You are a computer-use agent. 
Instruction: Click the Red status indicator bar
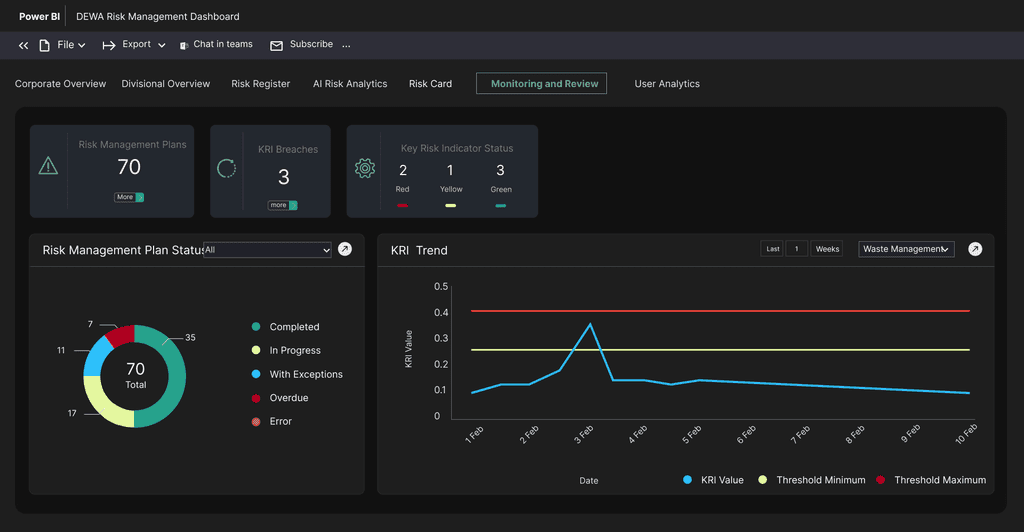(402, 206)
